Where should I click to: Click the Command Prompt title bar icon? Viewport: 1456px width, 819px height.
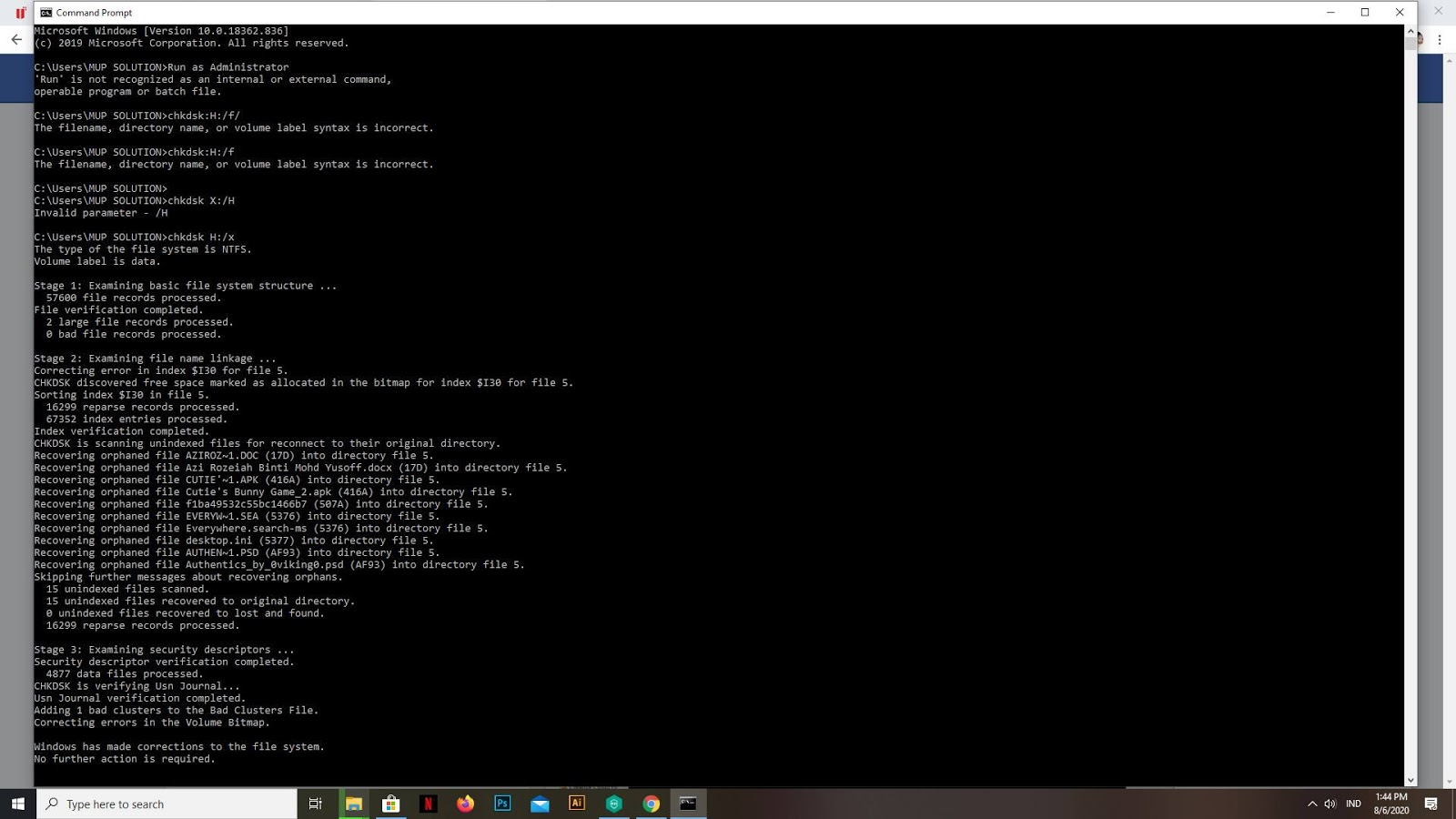pos(45,13)
